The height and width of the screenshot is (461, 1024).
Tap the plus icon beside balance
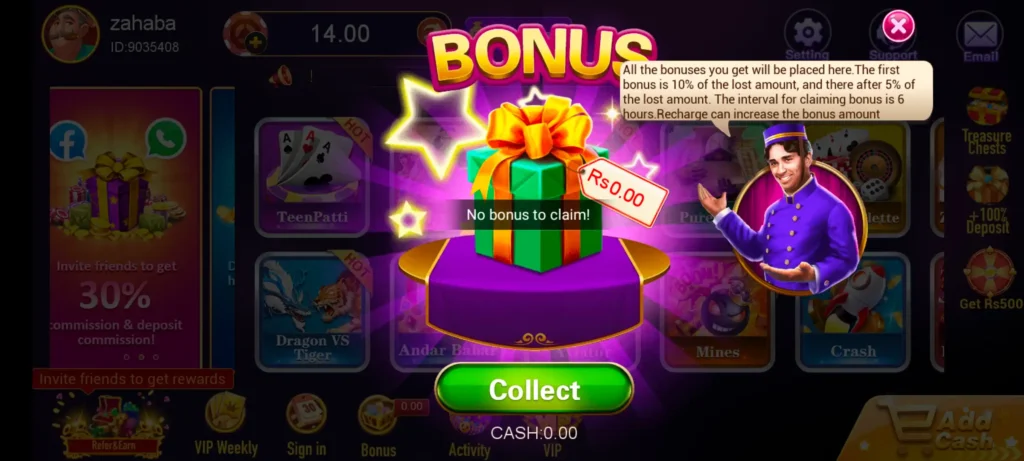(x=255, y=44)
